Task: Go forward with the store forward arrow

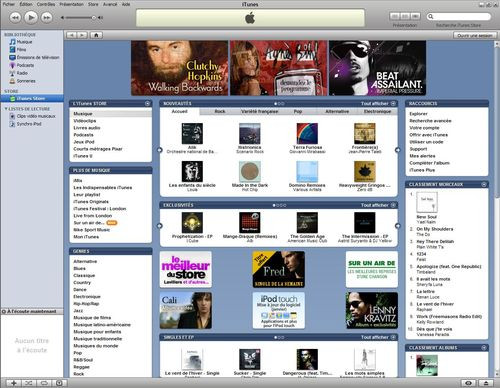Action: coord(82,35)
